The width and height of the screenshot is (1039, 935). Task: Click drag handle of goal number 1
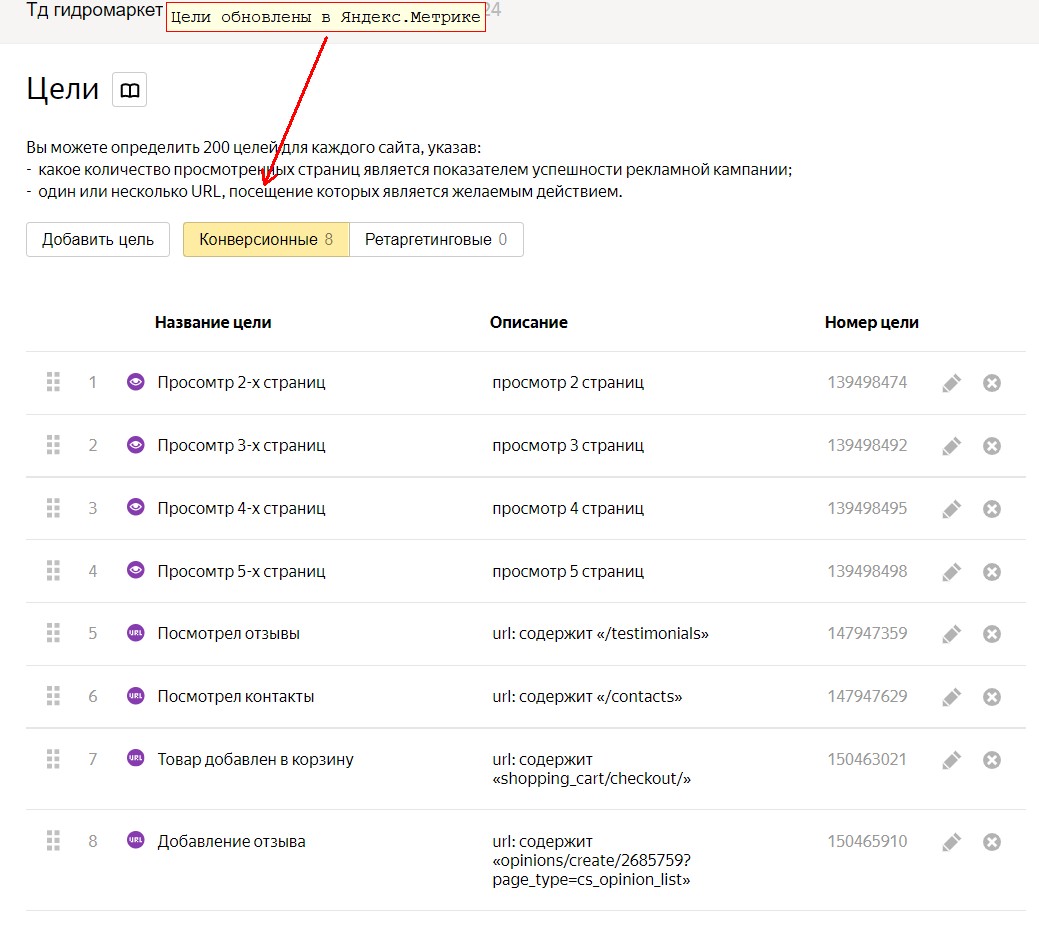click(54, 382)
